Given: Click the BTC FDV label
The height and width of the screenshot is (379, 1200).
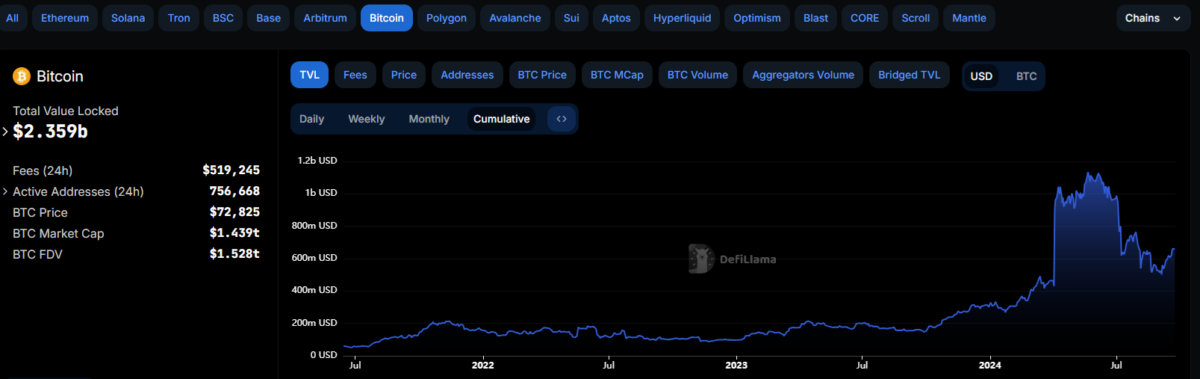Looking at the screenshot, I should [x=37, y=254].
